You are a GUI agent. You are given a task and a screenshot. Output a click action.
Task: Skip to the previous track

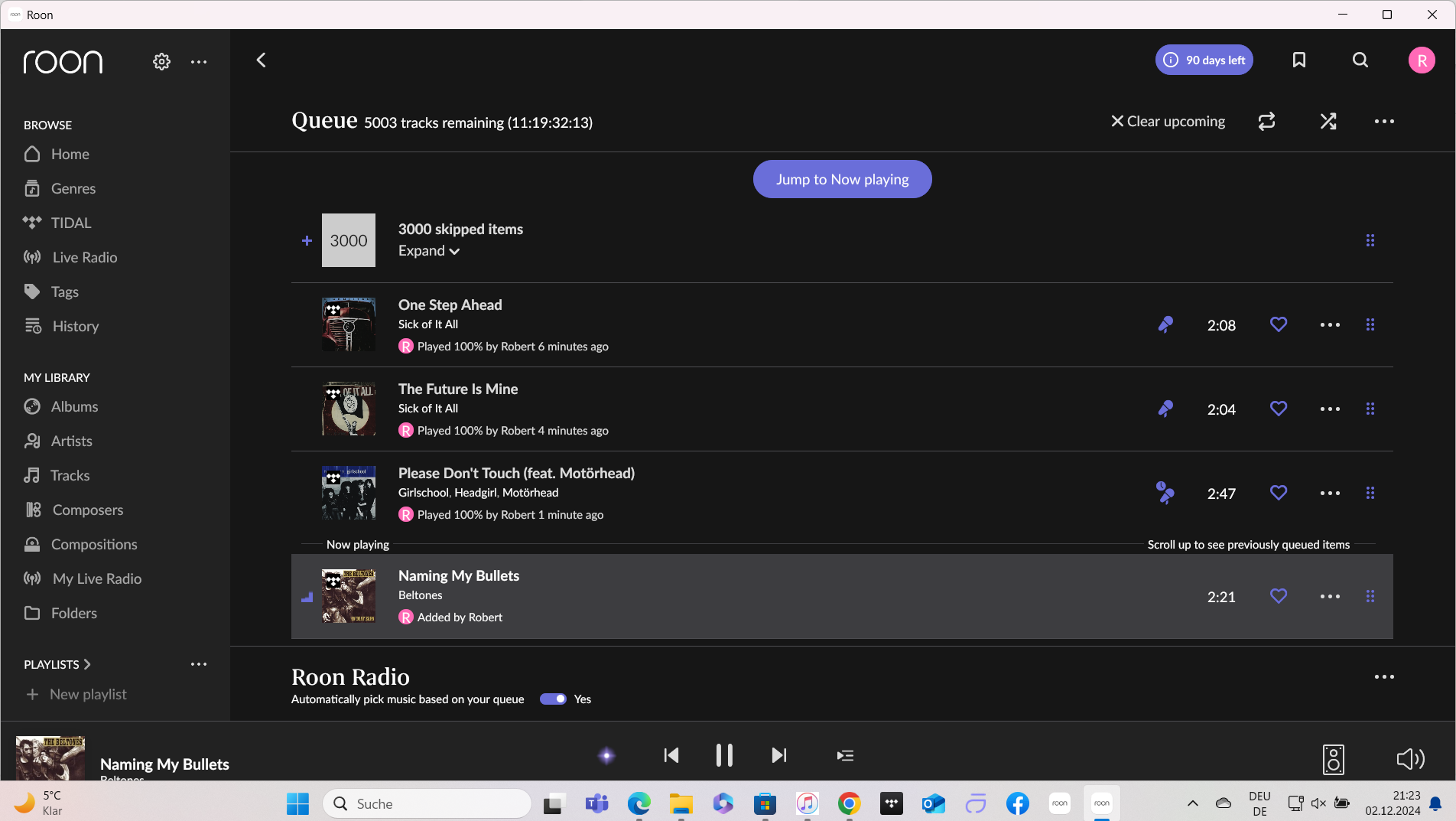click(671, 756)
